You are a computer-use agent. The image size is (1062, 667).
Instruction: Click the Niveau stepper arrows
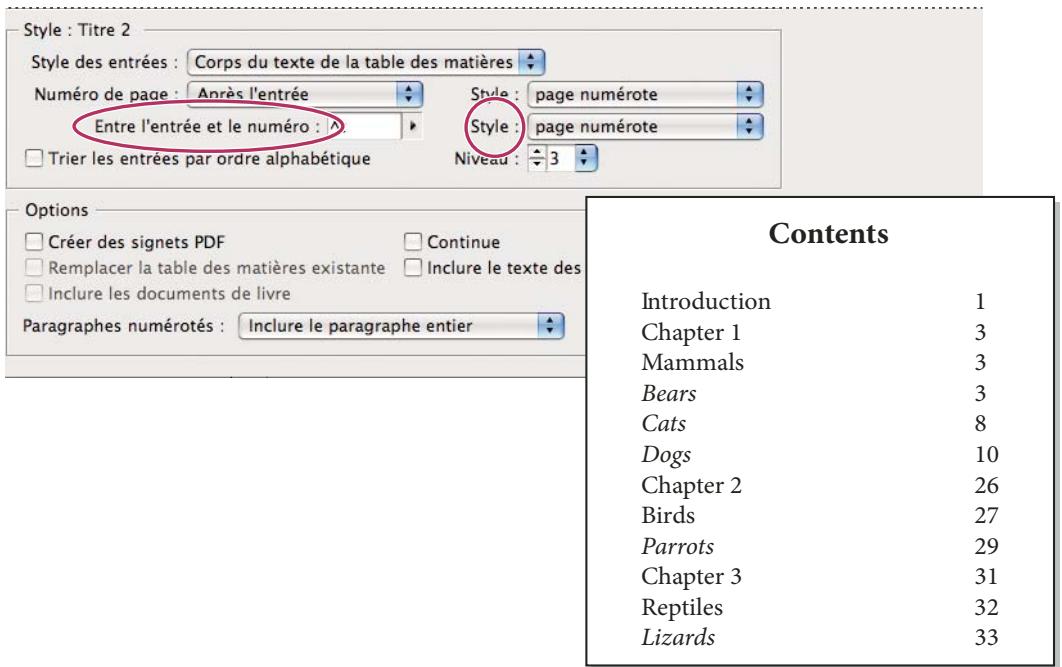pyautogui.click(x=536, y=158)
